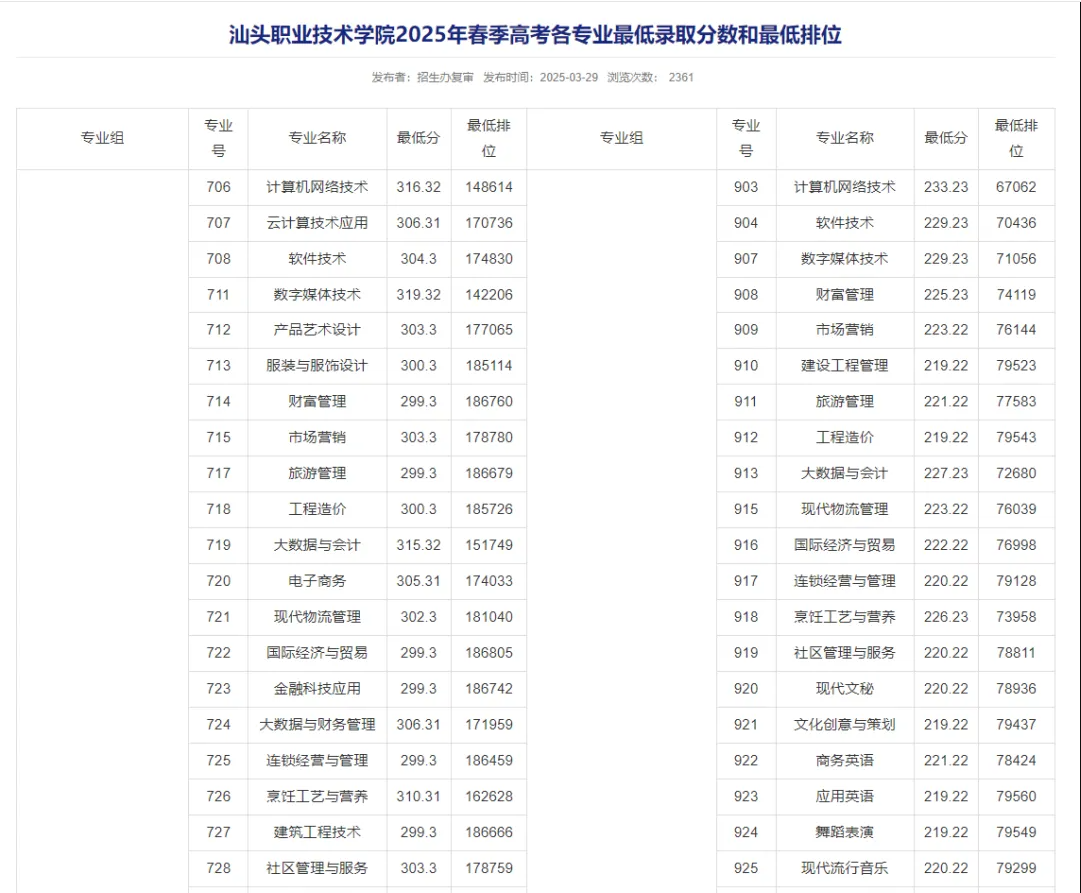This screenshot has width=1081, height=893.
Task: Select the score 319.32 for 数字媒体技术
Action: pyautogui.click(x=418, y=295)
